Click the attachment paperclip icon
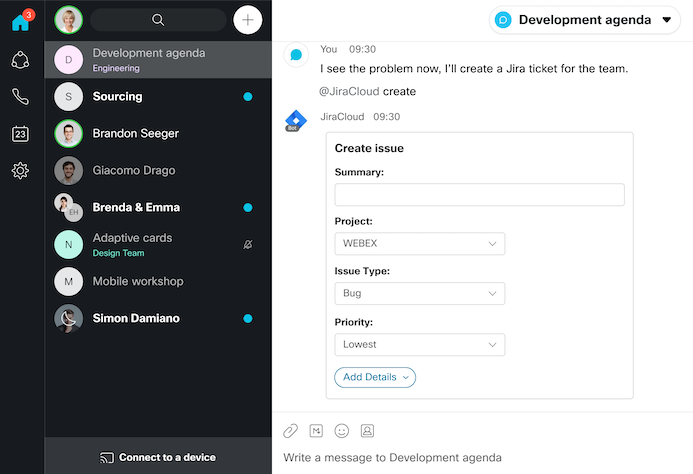 (290, 431)
